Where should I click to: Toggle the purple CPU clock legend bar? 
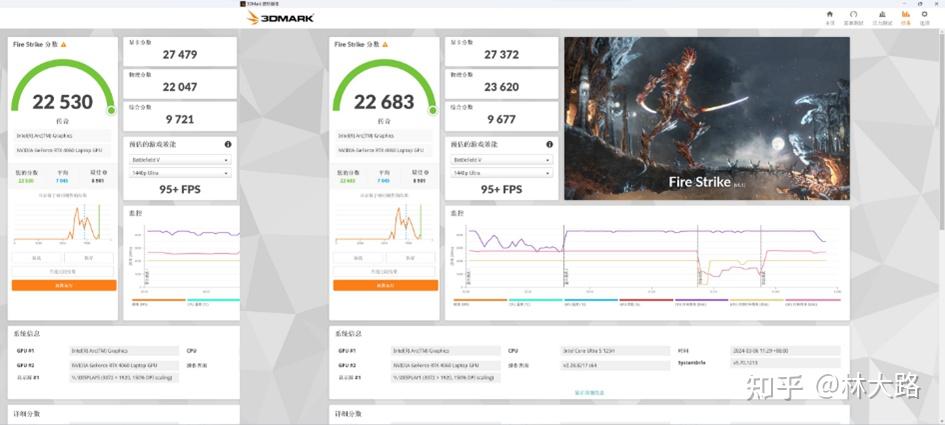pos(702,300)
